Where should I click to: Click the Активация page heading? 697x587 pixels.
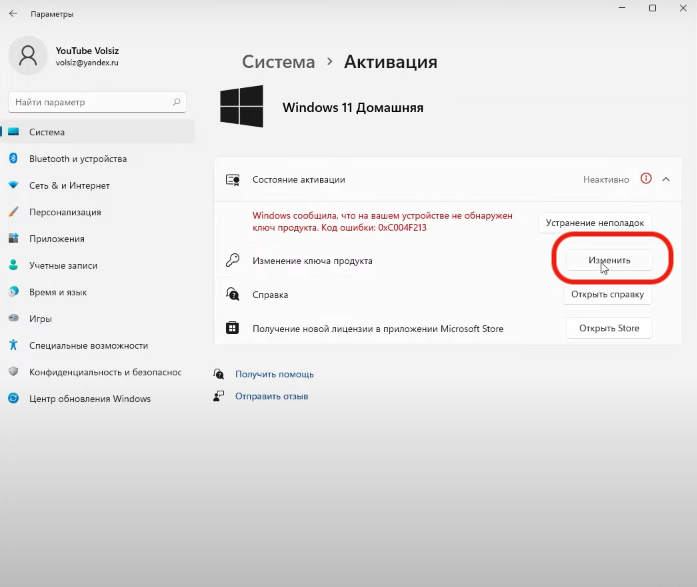tap(391, 62)
